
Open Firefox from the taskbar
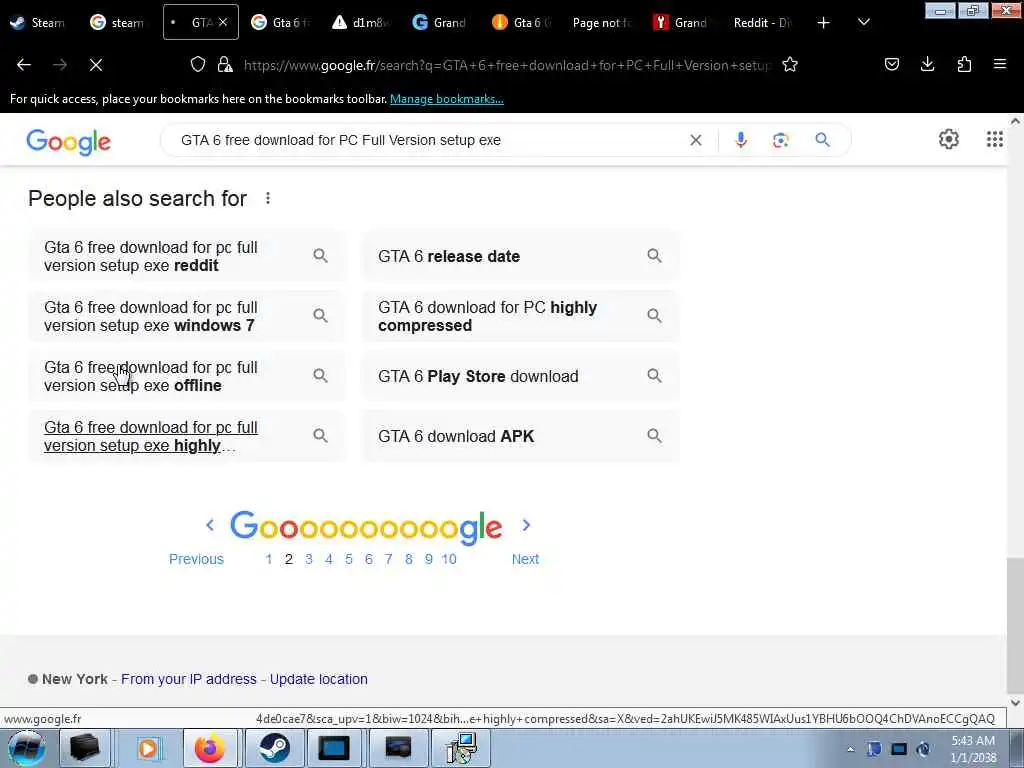pos(210,748)
